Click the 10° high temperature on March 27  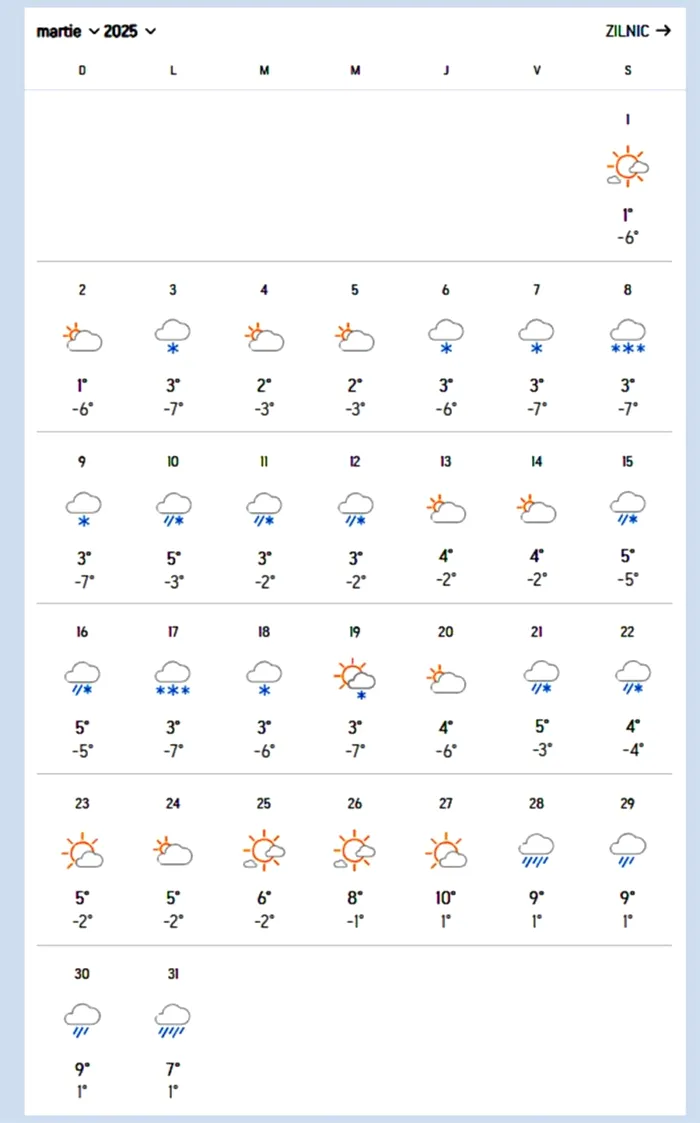(x=445, y=898)
